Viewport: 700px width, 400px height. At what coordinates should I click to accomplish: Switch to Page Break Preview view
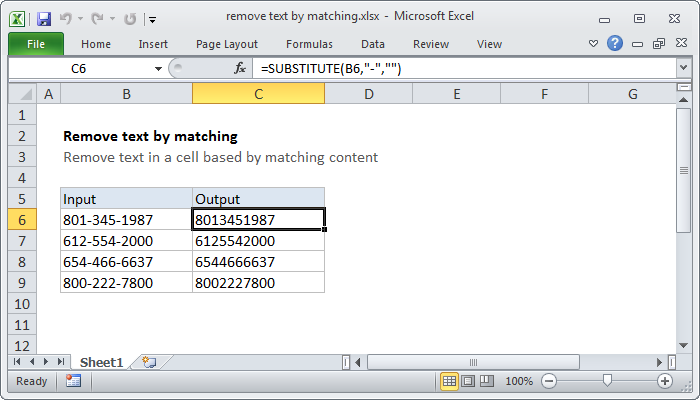pyautogui.click(x=486, y=381)
